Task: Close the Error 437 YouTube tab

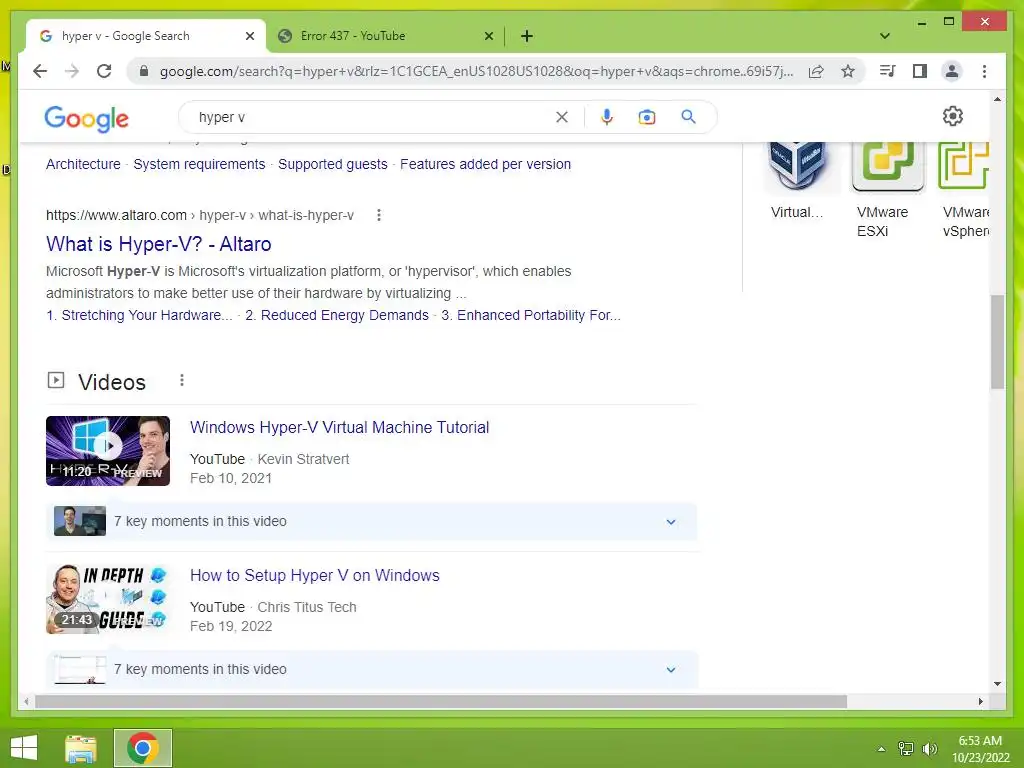Action: click(x=488, y=36)
